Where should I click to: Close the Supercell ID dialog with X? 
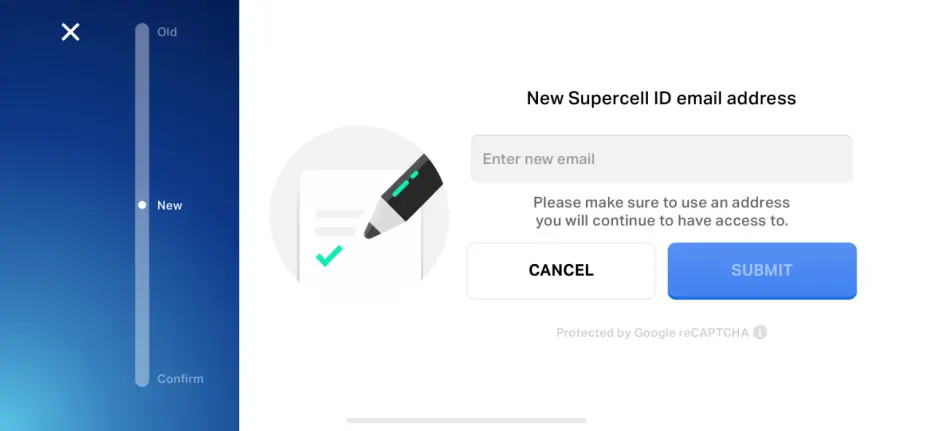coord(70,32)
